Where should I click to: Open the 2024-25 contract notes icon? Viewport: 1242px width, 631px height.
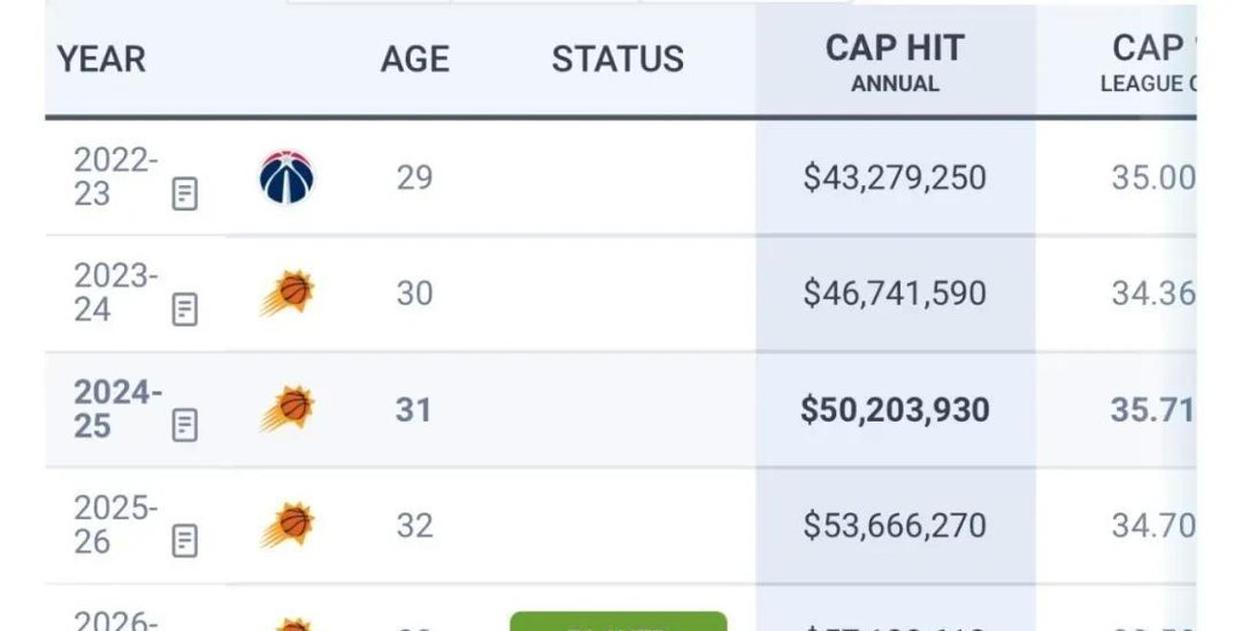185,425
